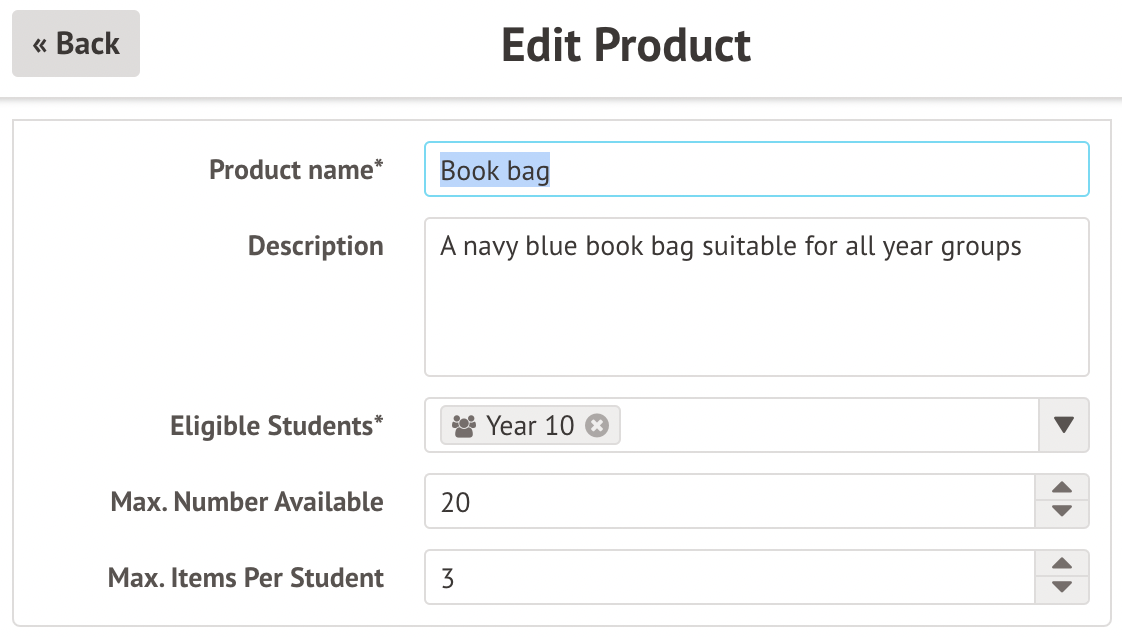Click empty area of Eligible Students field
The height and width of the screenshot is (638, 1122).
(830, 425)
